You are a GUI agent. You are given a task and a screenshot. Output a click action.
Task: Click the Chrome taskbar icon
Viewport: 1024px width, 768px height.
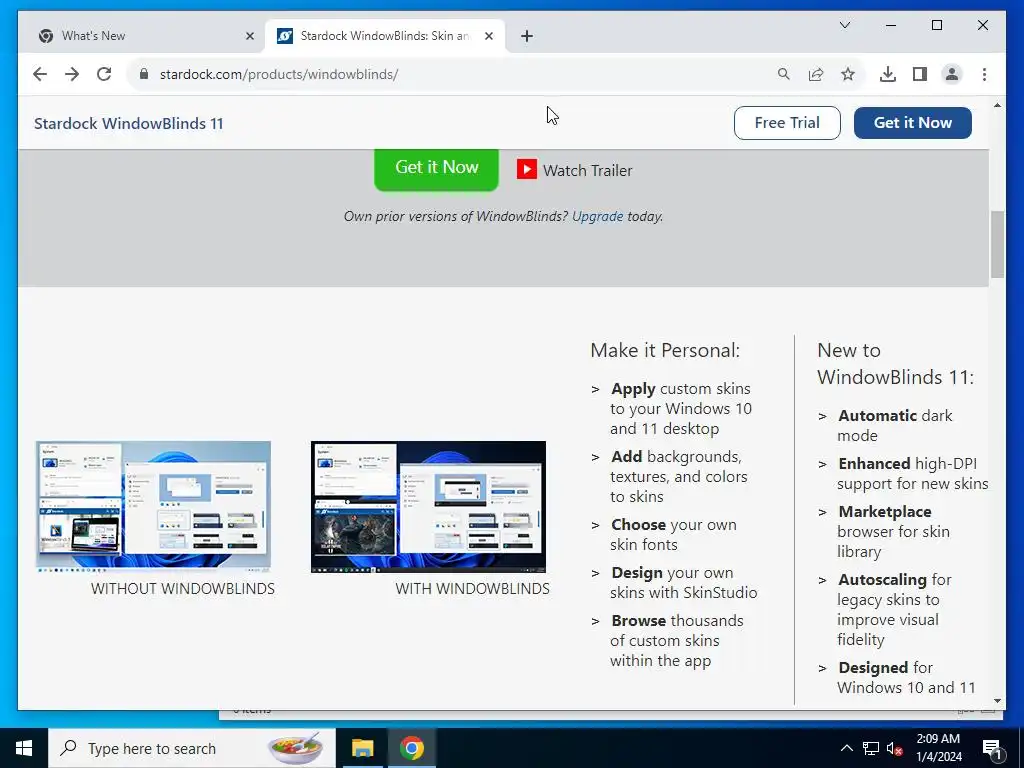tap(411, 748)
